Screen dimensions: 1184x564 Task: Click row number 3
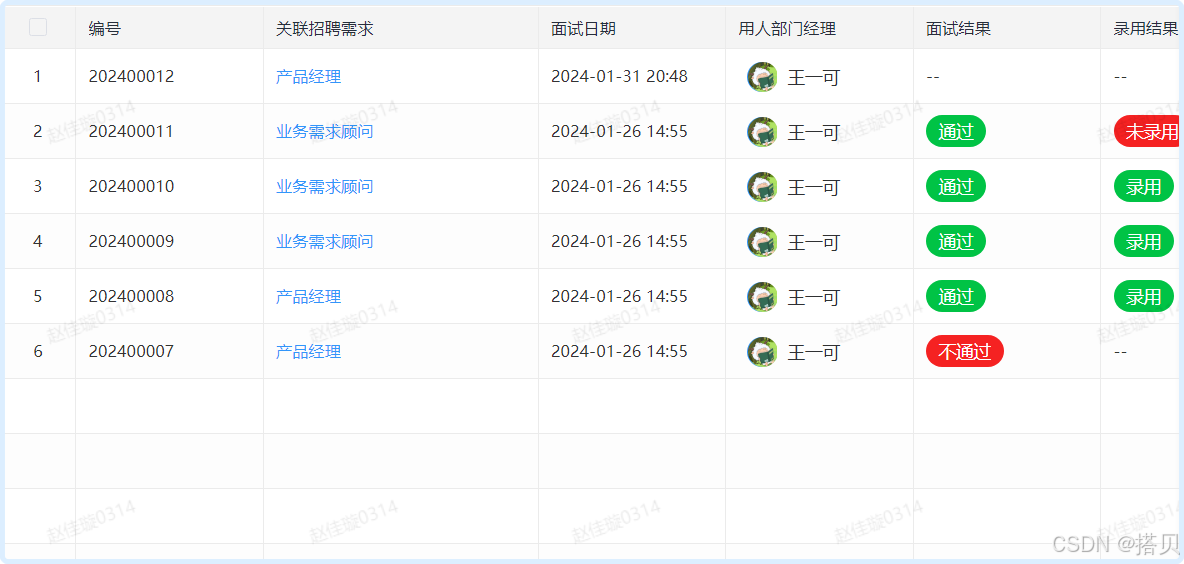click(x=38, y=186)
